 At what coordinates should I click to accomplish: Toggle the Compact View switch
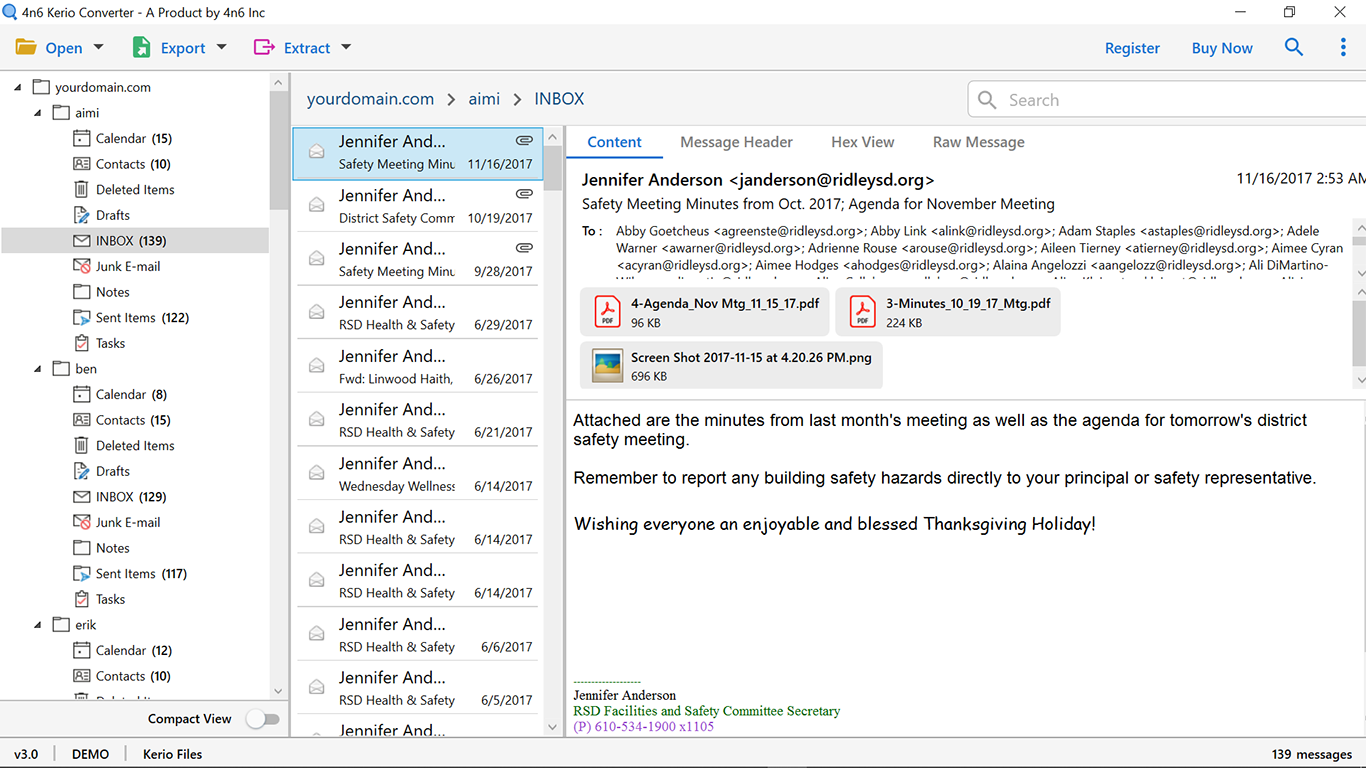click(263, 719)
